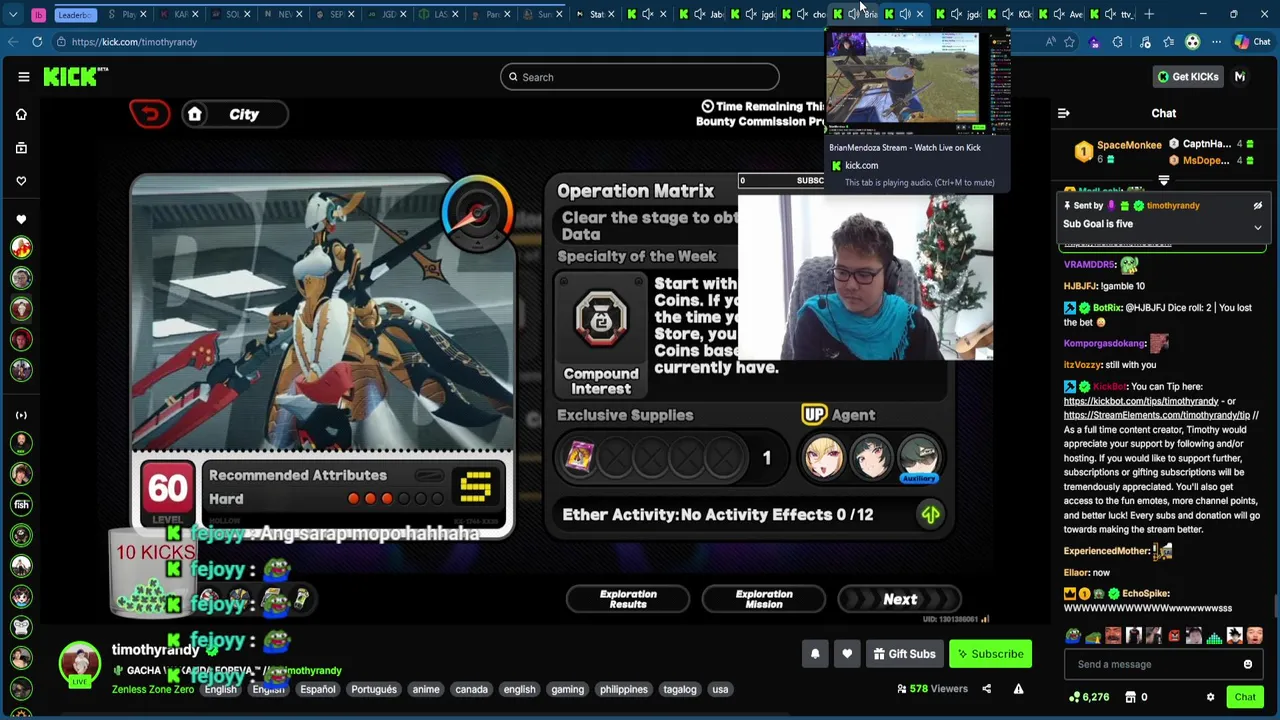Open sidebar filled heart icon

[21, 220]
